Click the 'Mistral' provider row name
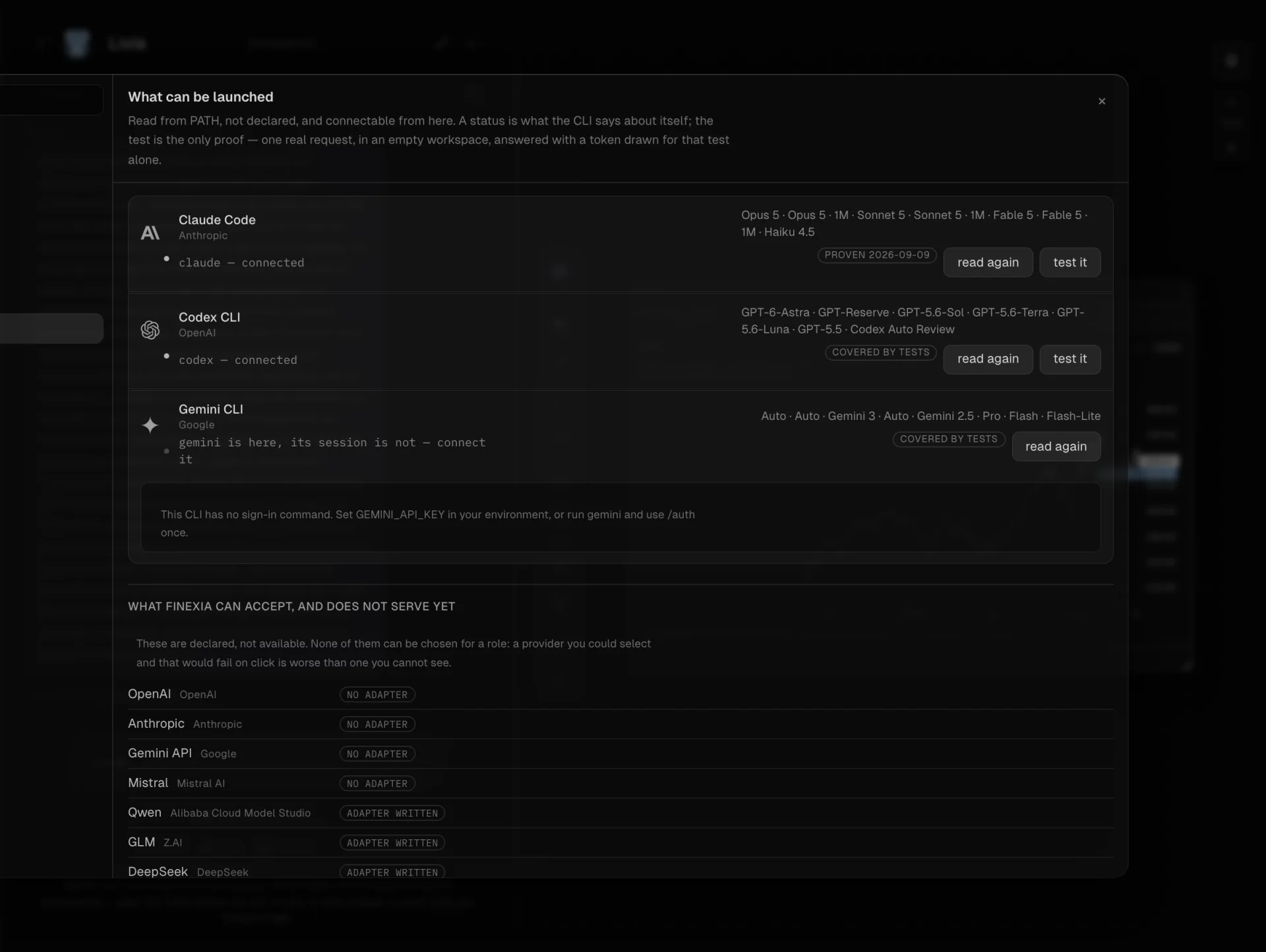This screenshot has width=1266, height=952. click(x=148, y=783)
